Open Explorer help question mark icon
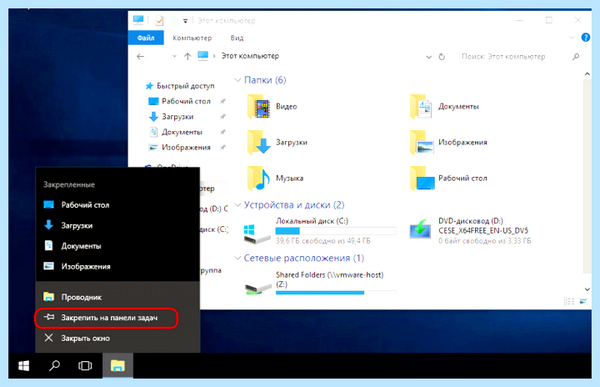 pyautogui.click(x=585, y=38)
